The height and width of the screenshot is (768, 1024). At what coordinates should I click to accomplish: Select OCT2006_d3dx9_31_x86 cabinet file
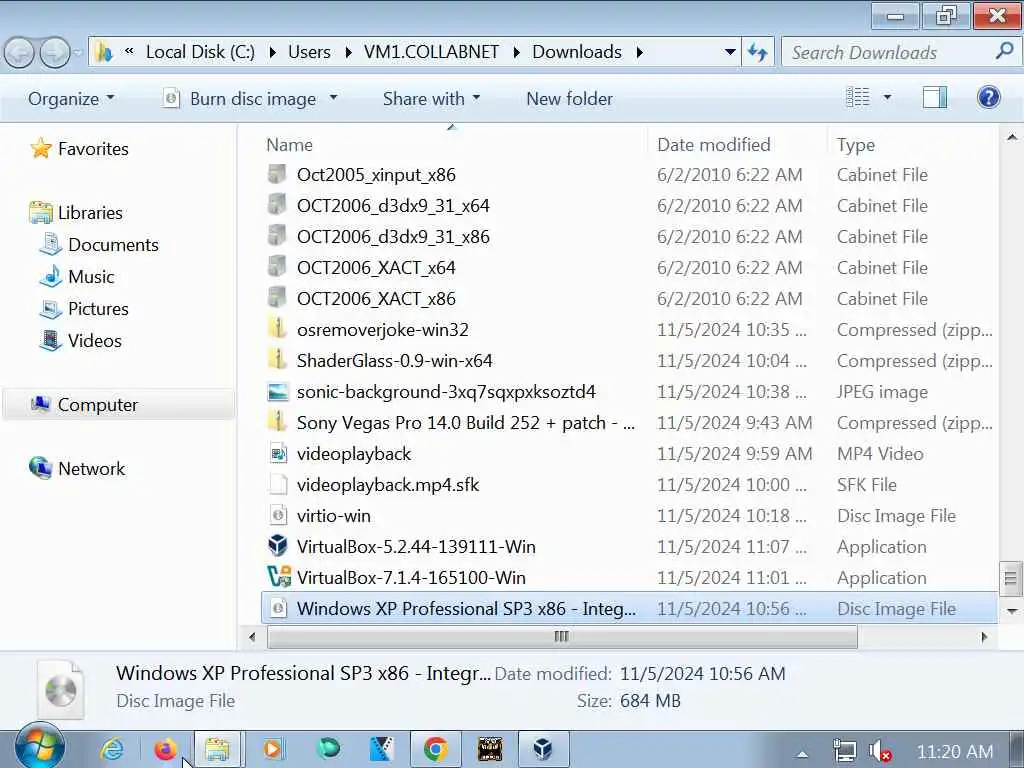tap(393, 237)
